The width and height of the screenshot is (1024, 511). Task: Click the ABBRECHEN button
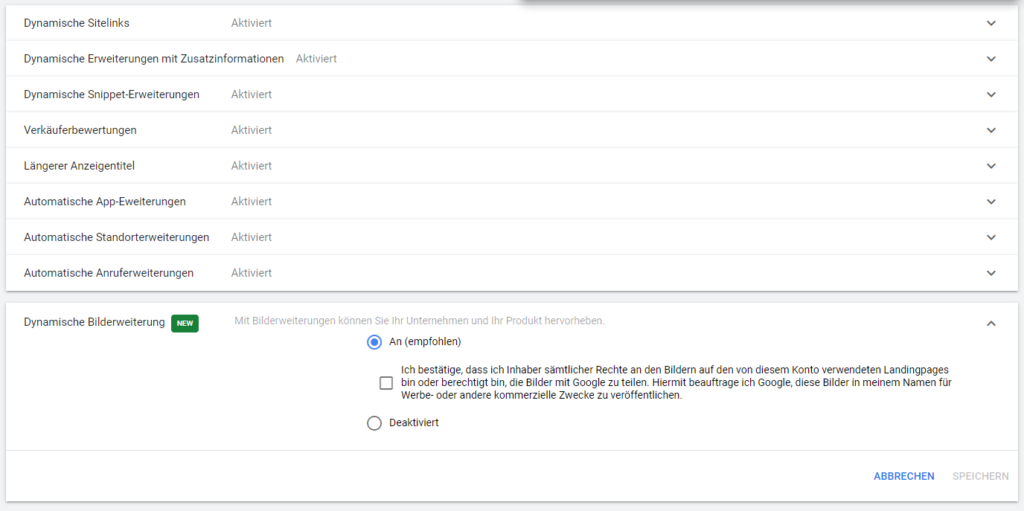[904, 476]
